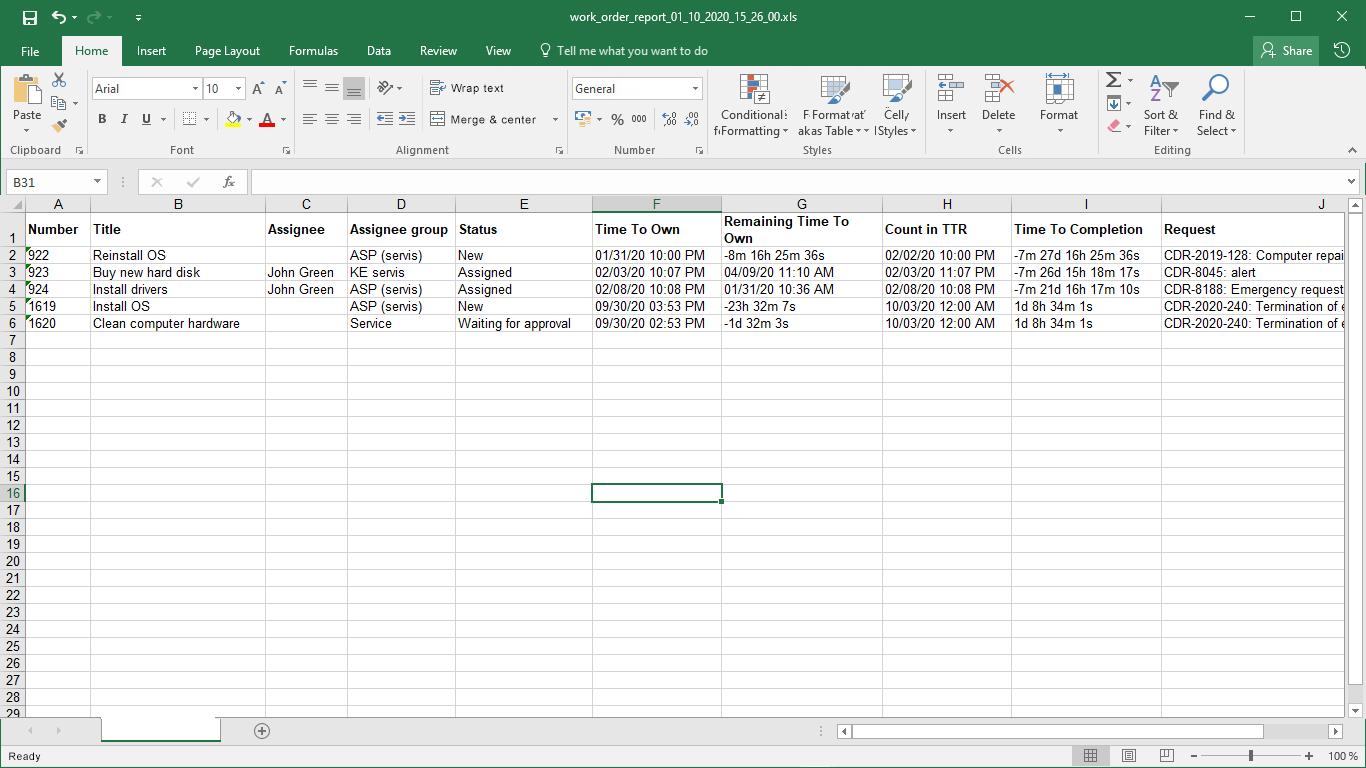The width and height of the screenshot is (1366, 768).
Task: Toggle Underline formatting
Action: pos(146,119)
